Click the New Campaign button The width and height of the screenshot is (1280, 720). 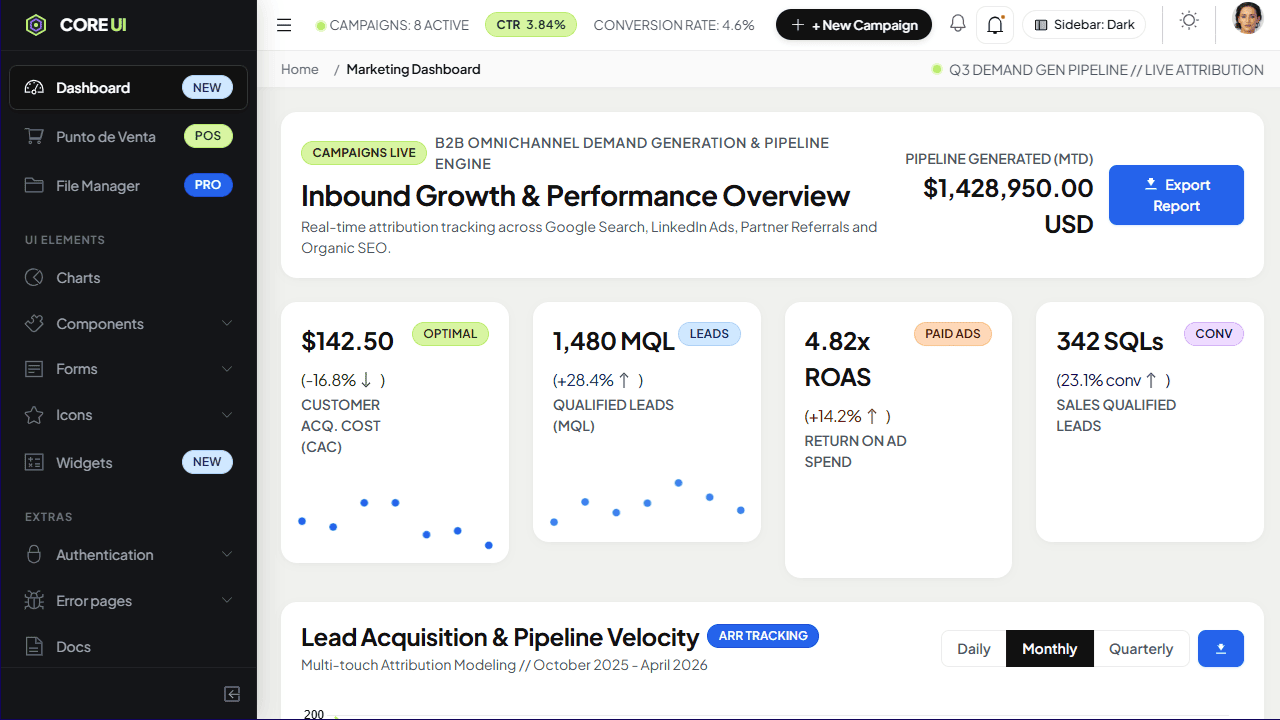point(854,25)
